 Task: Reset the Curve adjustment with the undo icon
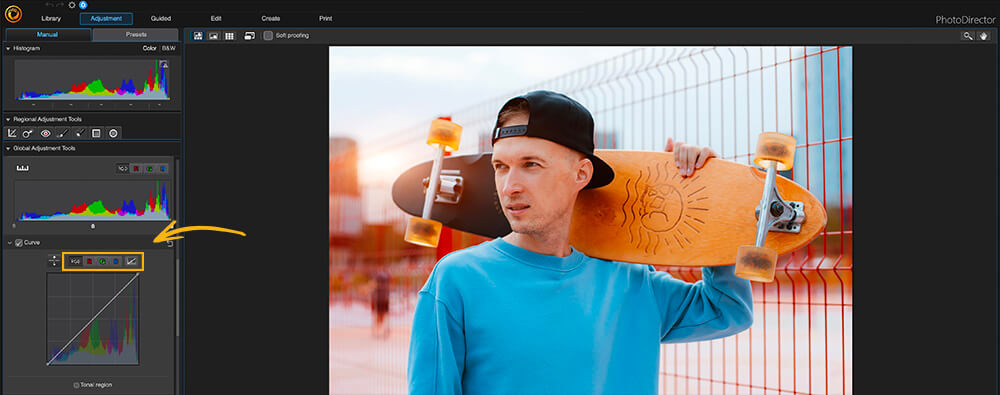pos(170,244)
